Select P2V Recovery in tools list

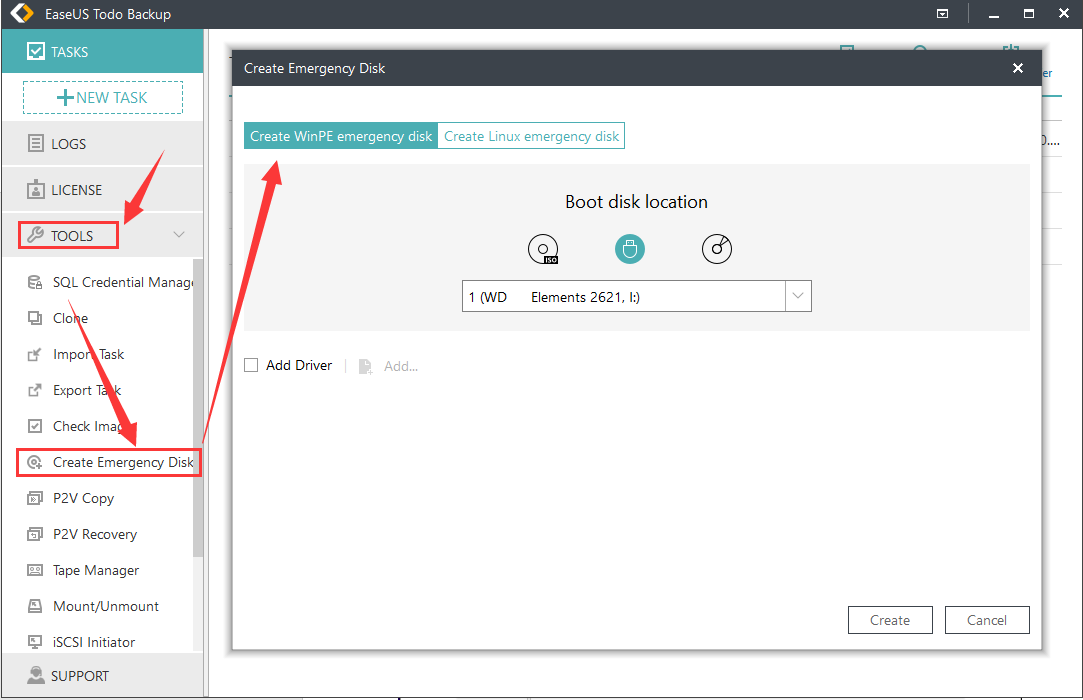pyautogui.click(x=95, y=534)
